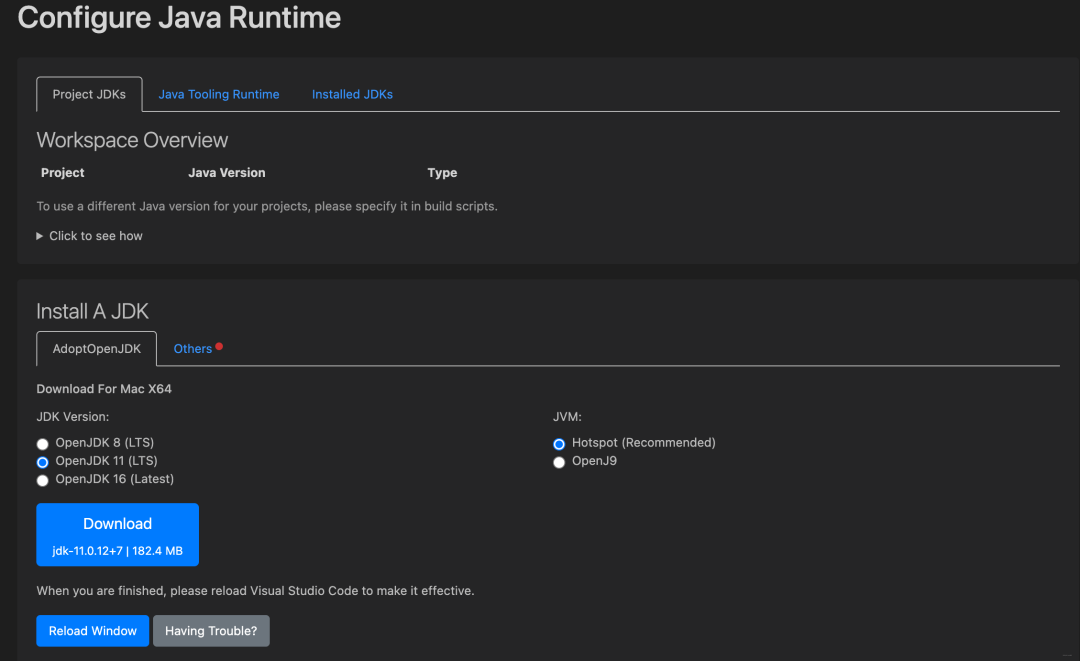Switch to the Others tab
Image resolution: width=1080 pixels, height=661 pixels.
(193, 348)
